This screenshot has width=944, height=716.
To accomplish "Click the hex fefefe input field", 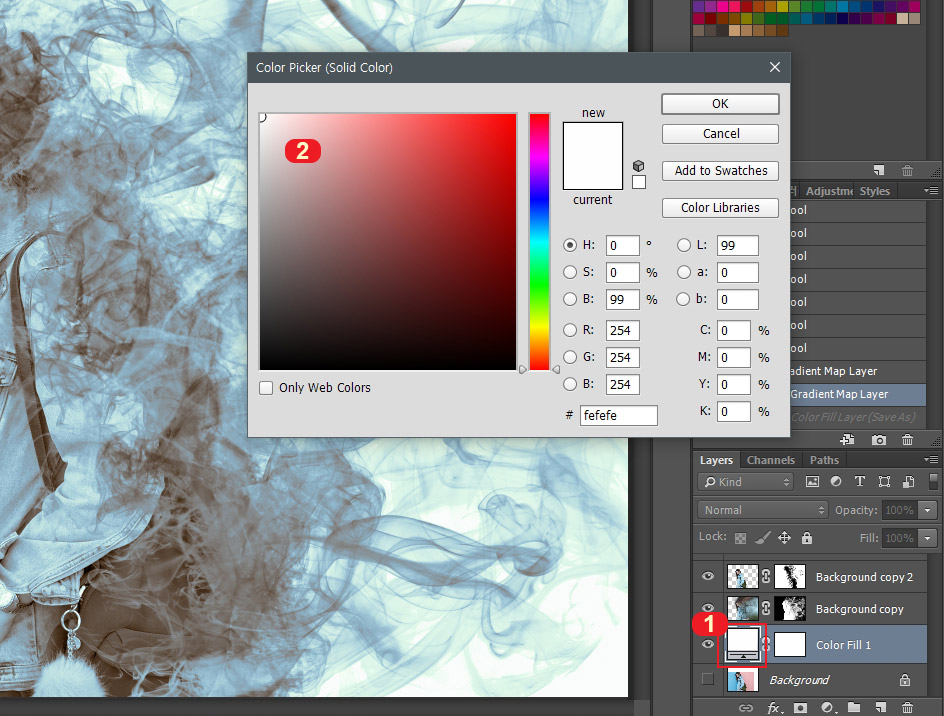I will point(618,415).
